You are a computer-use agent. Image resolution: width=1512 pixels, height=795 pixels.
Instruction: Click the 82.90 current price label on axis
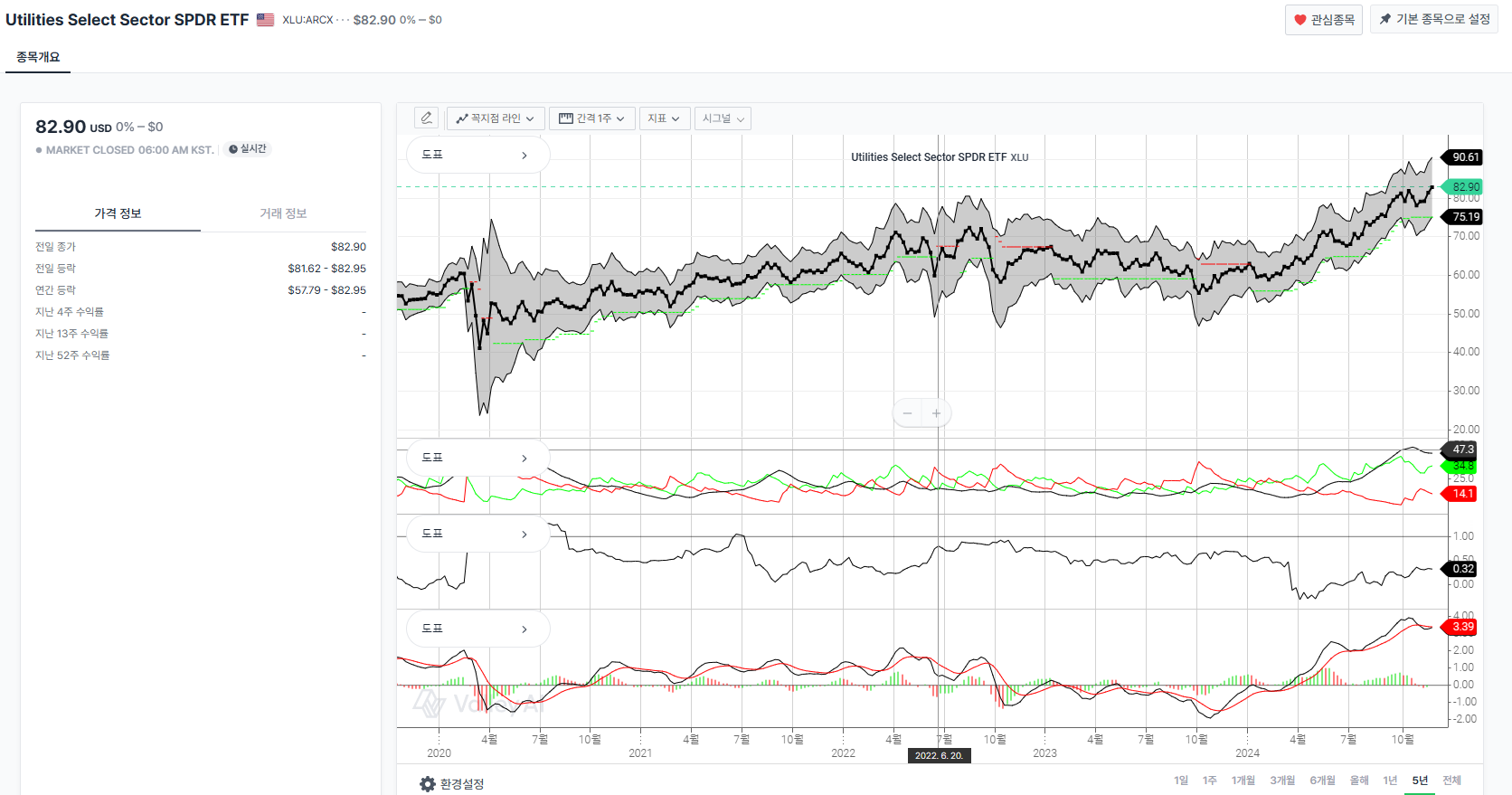[1464, 187]
